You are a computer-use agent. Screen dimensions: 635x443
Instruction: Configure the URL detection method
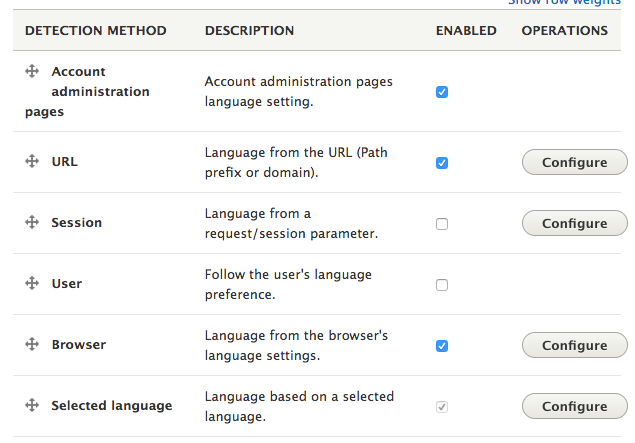[x=574, y=163]
